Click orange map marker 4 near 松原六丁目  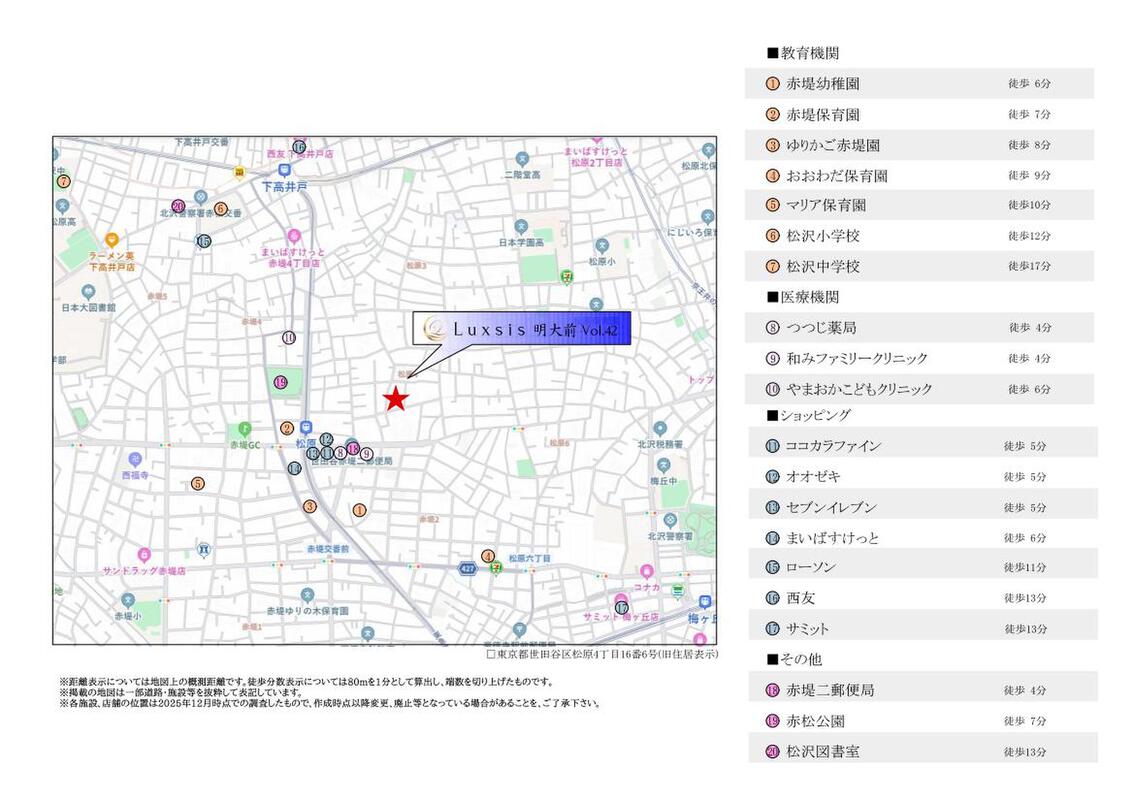tap(488, 556)
